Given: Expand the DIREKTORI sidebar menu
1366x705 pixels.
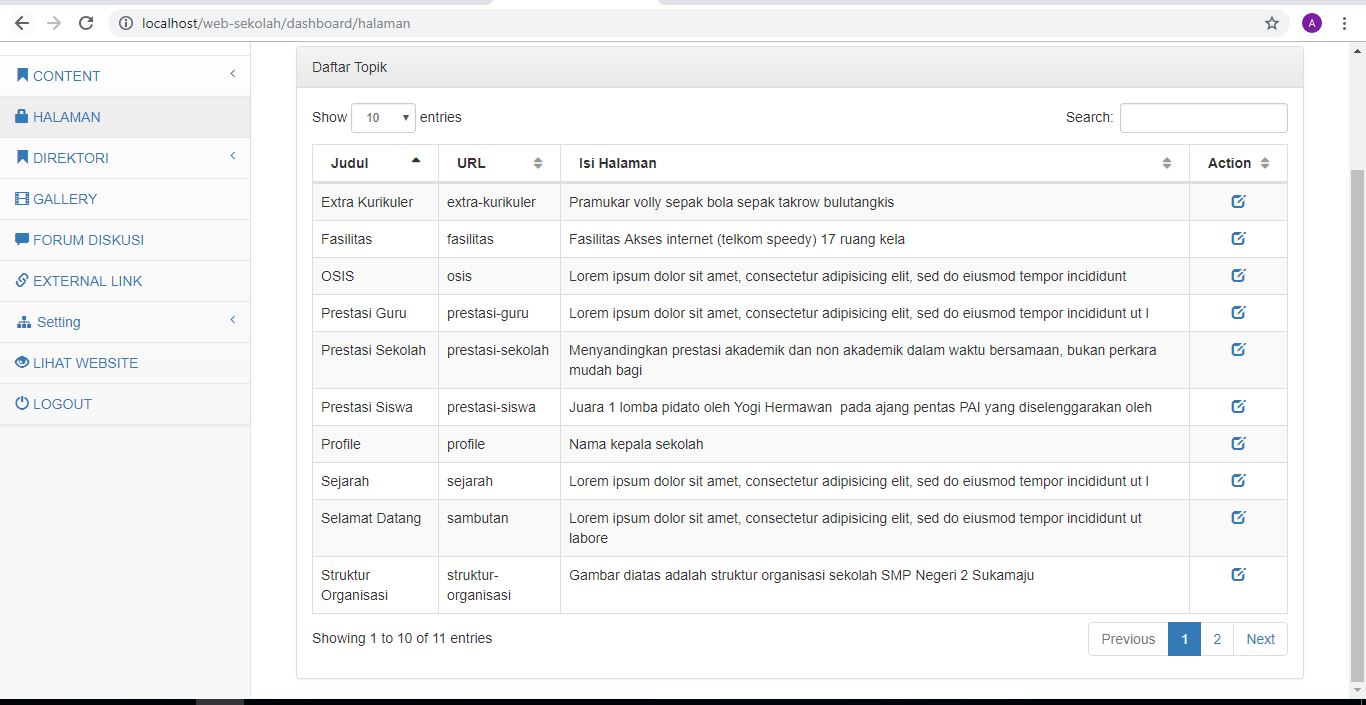Looking at the screenshot, I should pos(71,158).
